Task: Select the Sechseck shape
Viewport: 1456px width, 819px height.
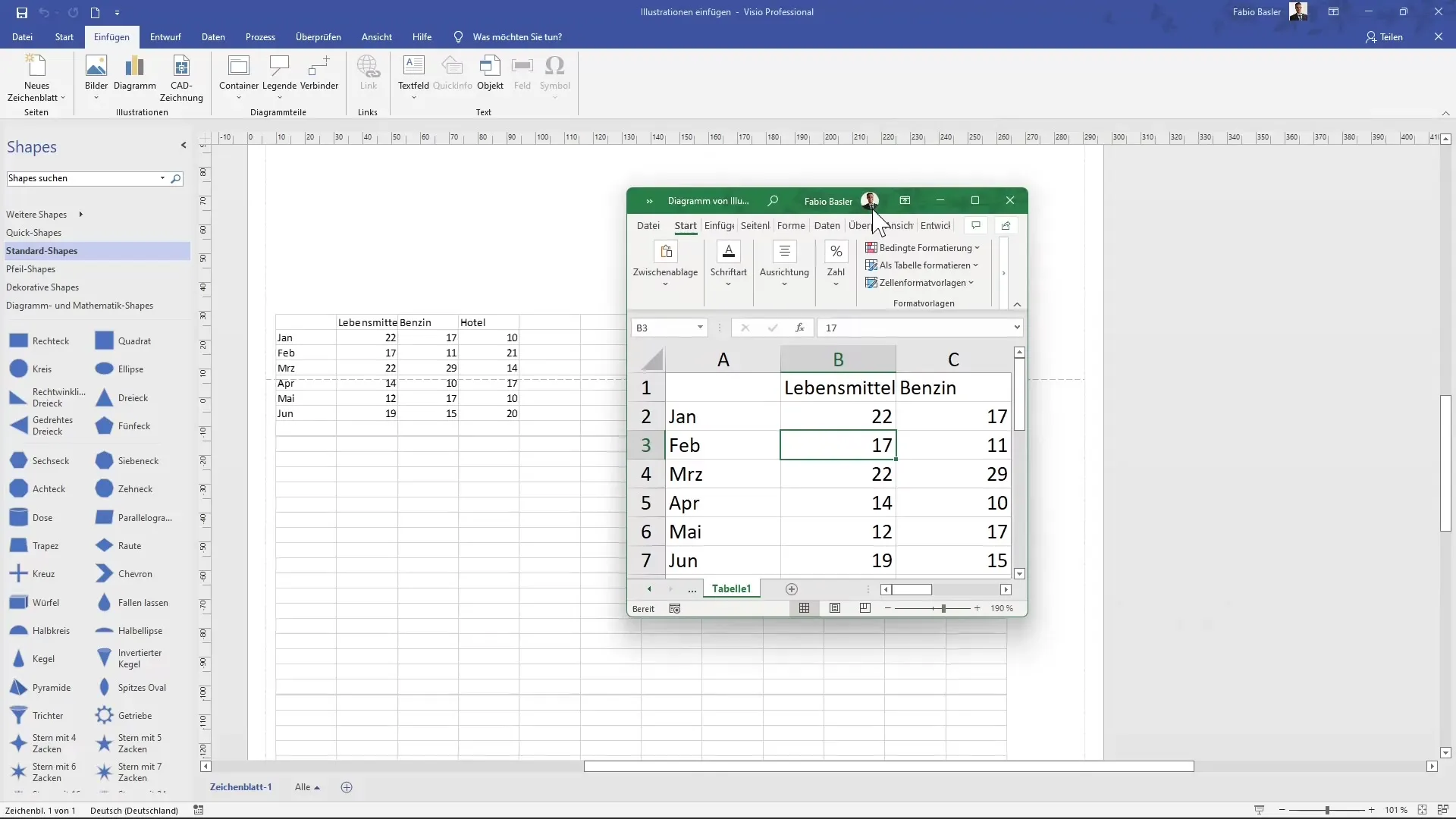Action: (41, 461)
